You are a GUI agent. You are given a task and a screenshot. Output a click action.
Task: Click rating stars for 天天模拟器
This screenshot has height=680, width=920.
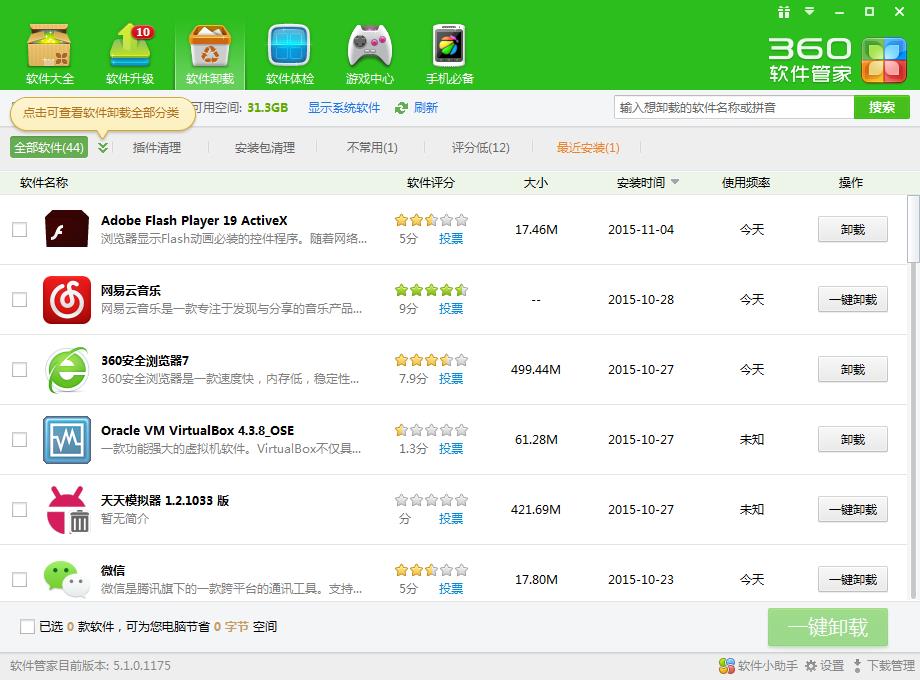point(431,500)
